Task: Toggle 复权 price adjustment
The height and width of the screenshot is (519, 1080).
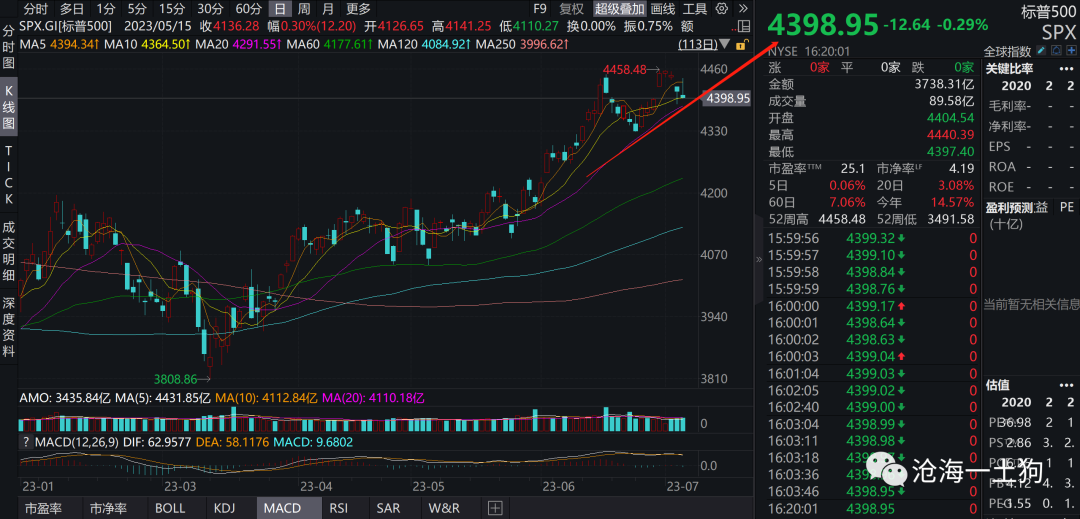Action: point(571,8)
